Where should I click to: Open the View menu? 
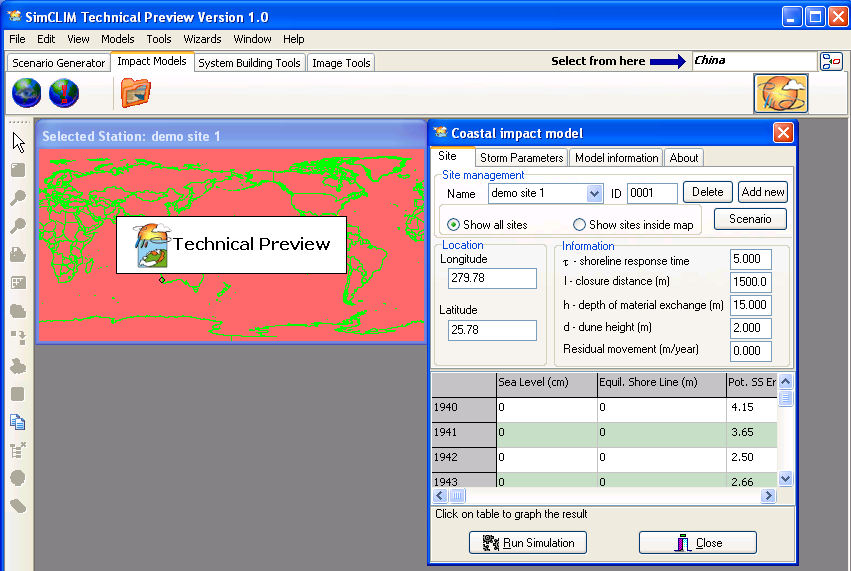78,39
